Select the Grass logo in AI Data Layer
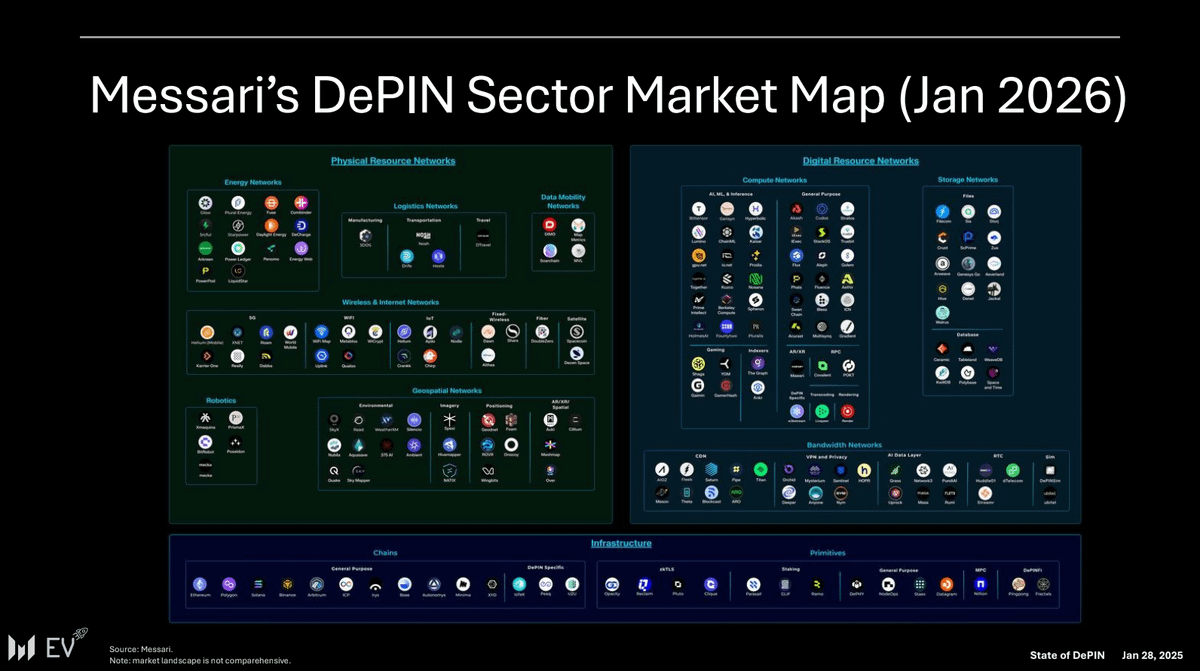This screenshot has height=671, width=1200. (894, 470)
